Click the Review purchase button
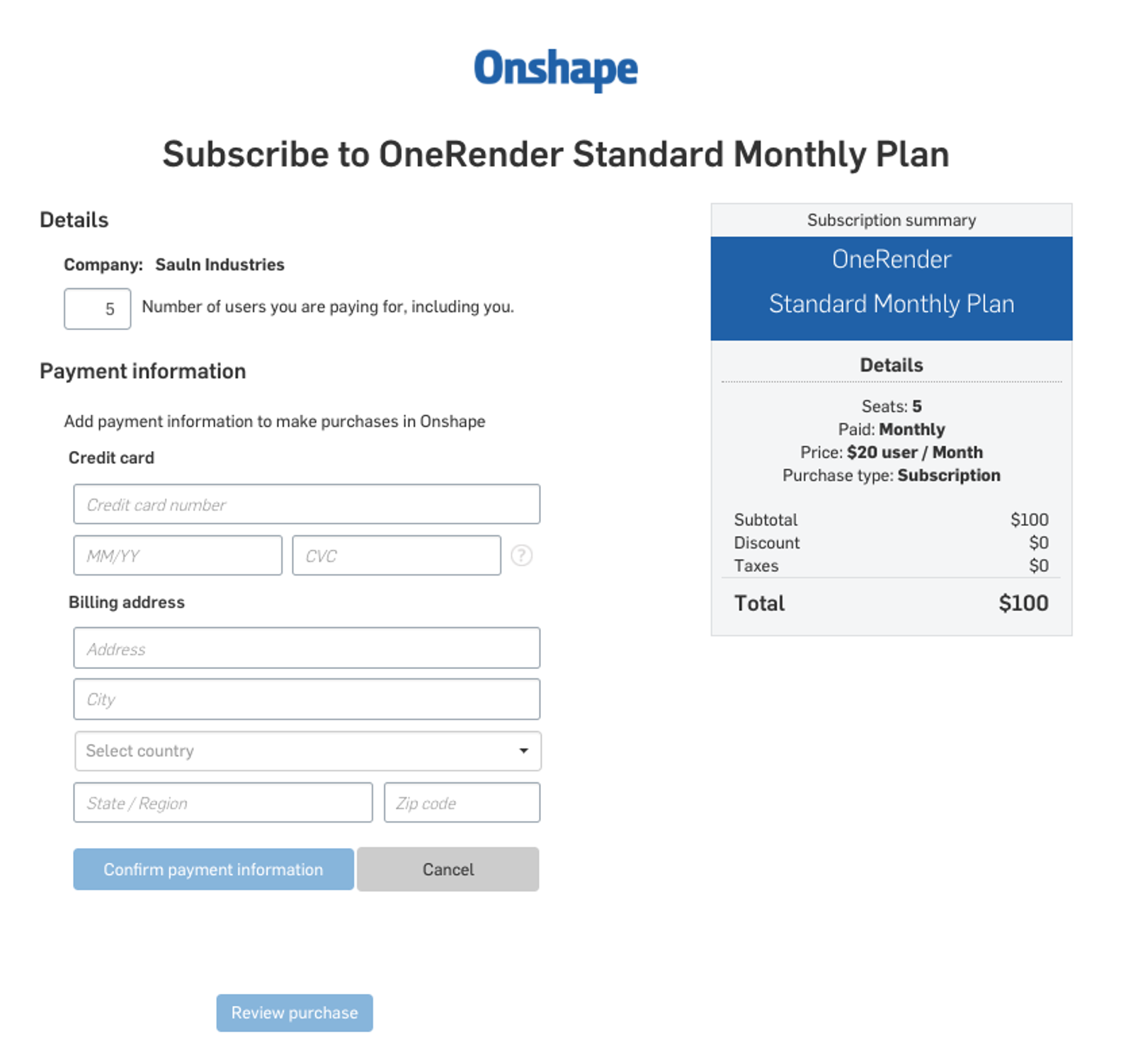1133x1064 pixels. coord(295,1013)
